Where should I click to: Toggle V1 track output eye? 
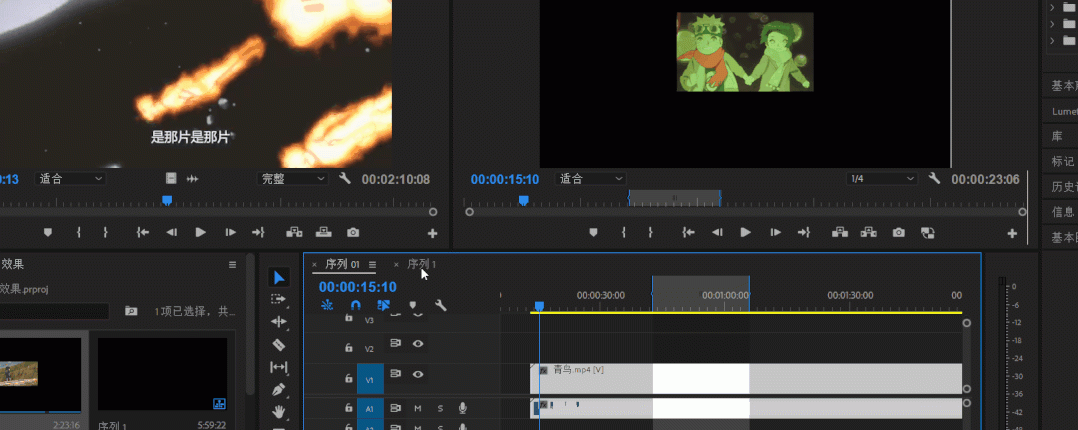[417, 374]
